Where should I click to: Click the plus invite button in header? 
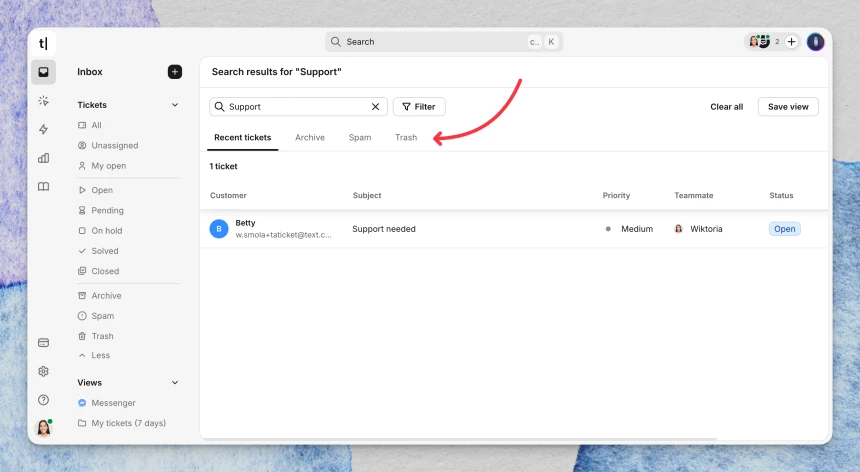click(791, 42)
